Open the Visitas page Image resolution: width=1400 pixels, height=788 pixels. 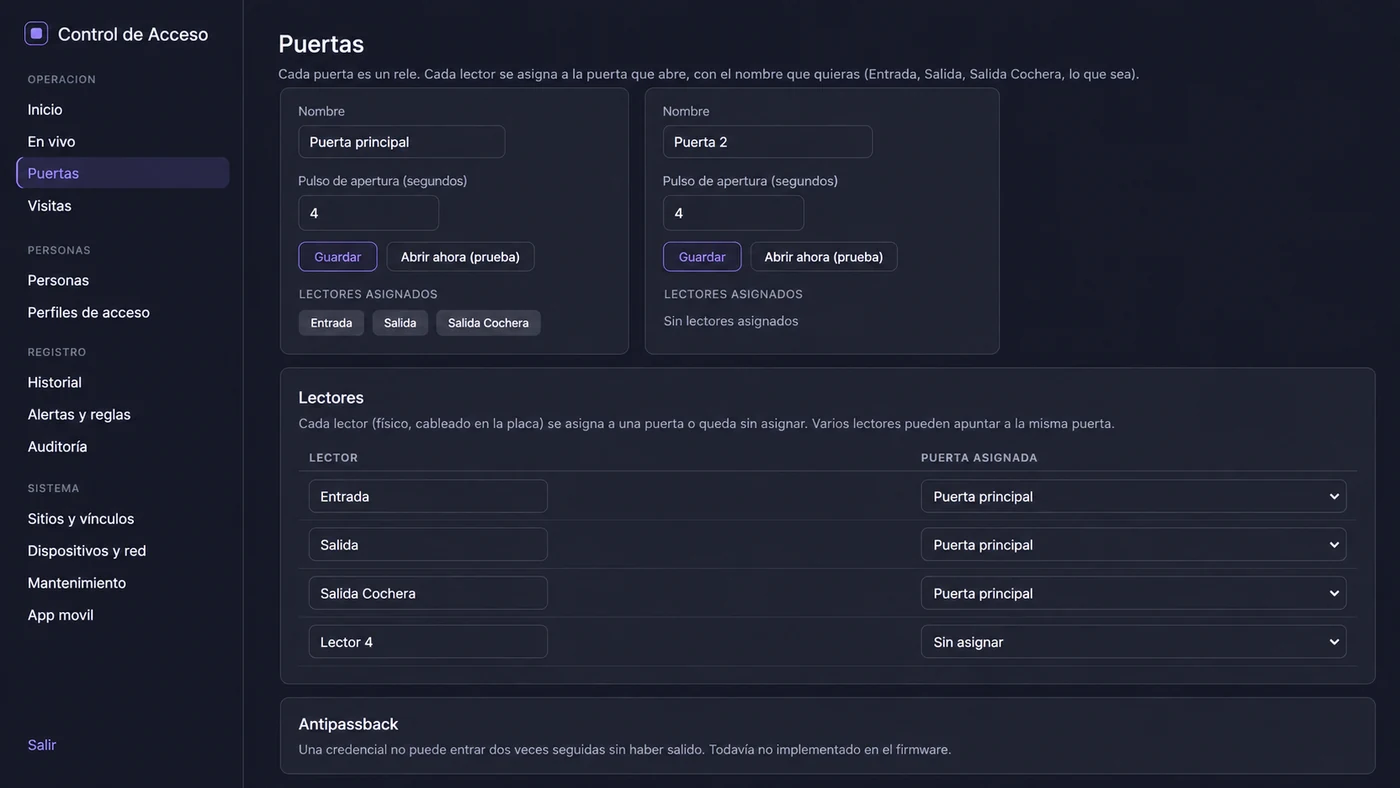(x=49, y=205)
